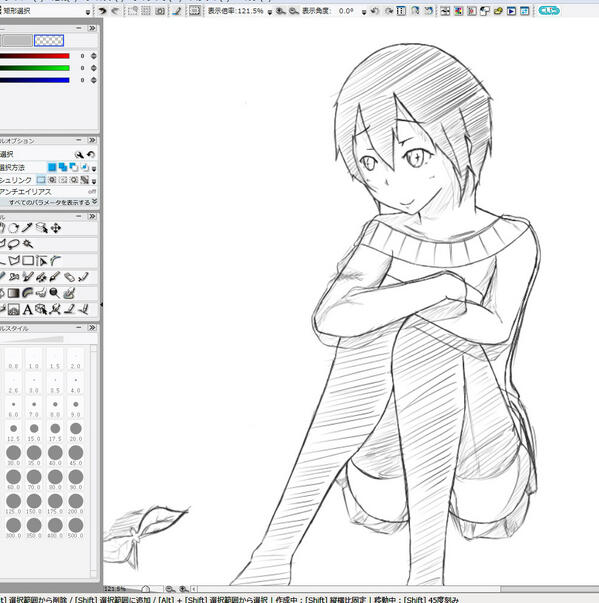Viewport: 599px width, 603px height.
Task: Choose the third shrink mode option
Action: [x=63, y=180]
